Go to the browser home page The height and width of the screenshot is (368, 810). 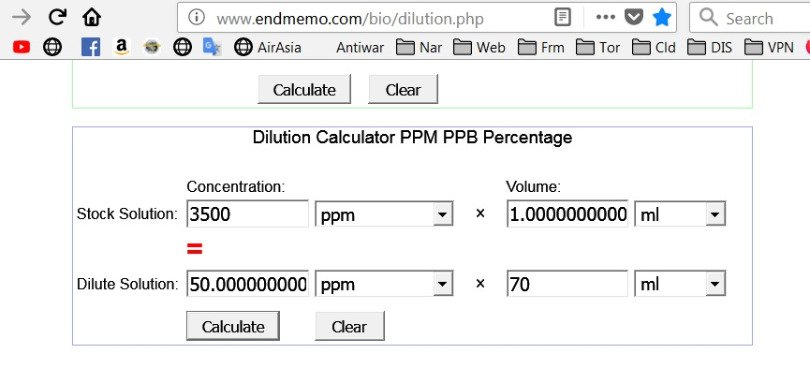tap(91, 18)
